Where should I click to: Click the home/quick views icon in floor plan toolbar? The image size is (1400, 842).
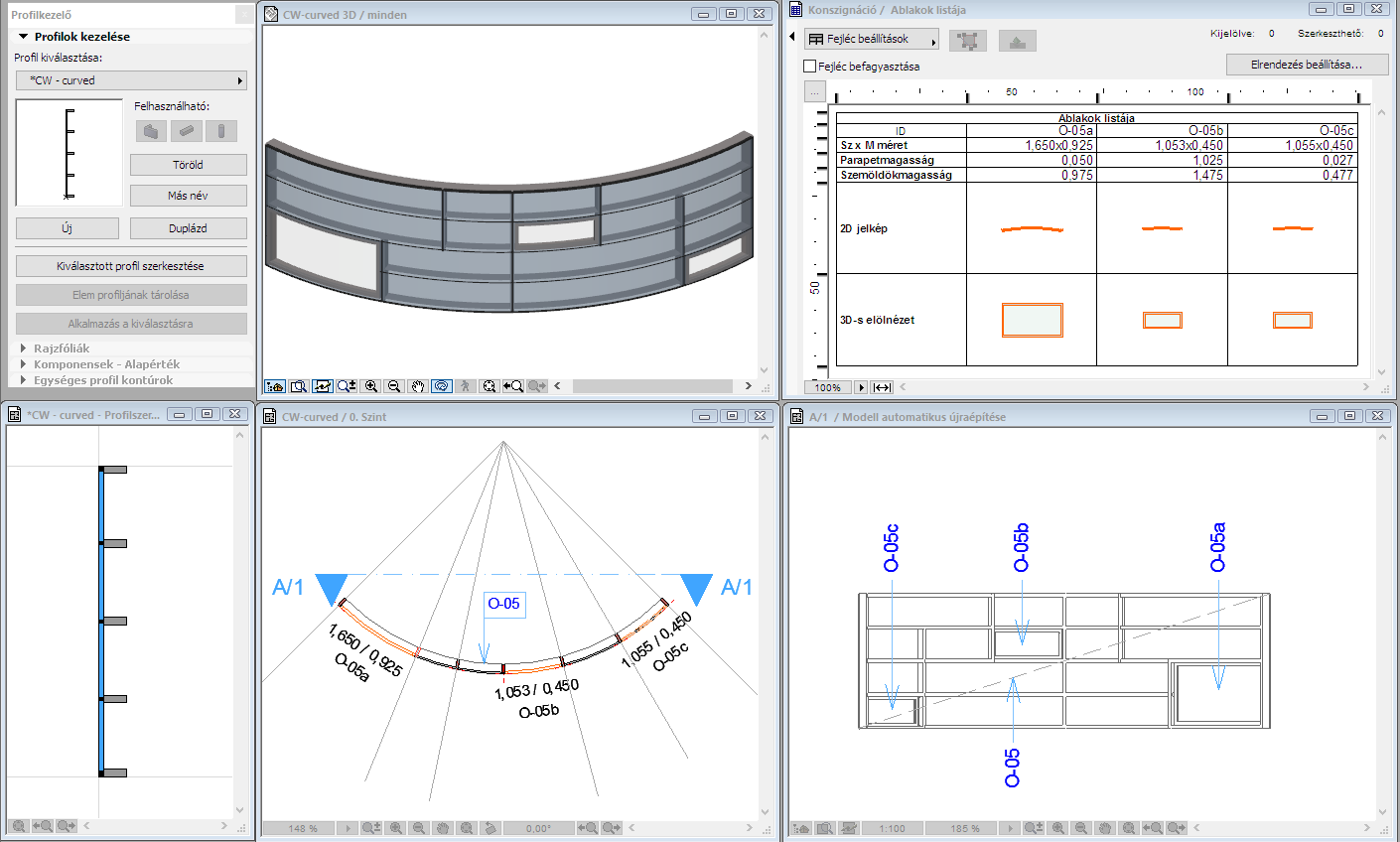coord(800,827)
